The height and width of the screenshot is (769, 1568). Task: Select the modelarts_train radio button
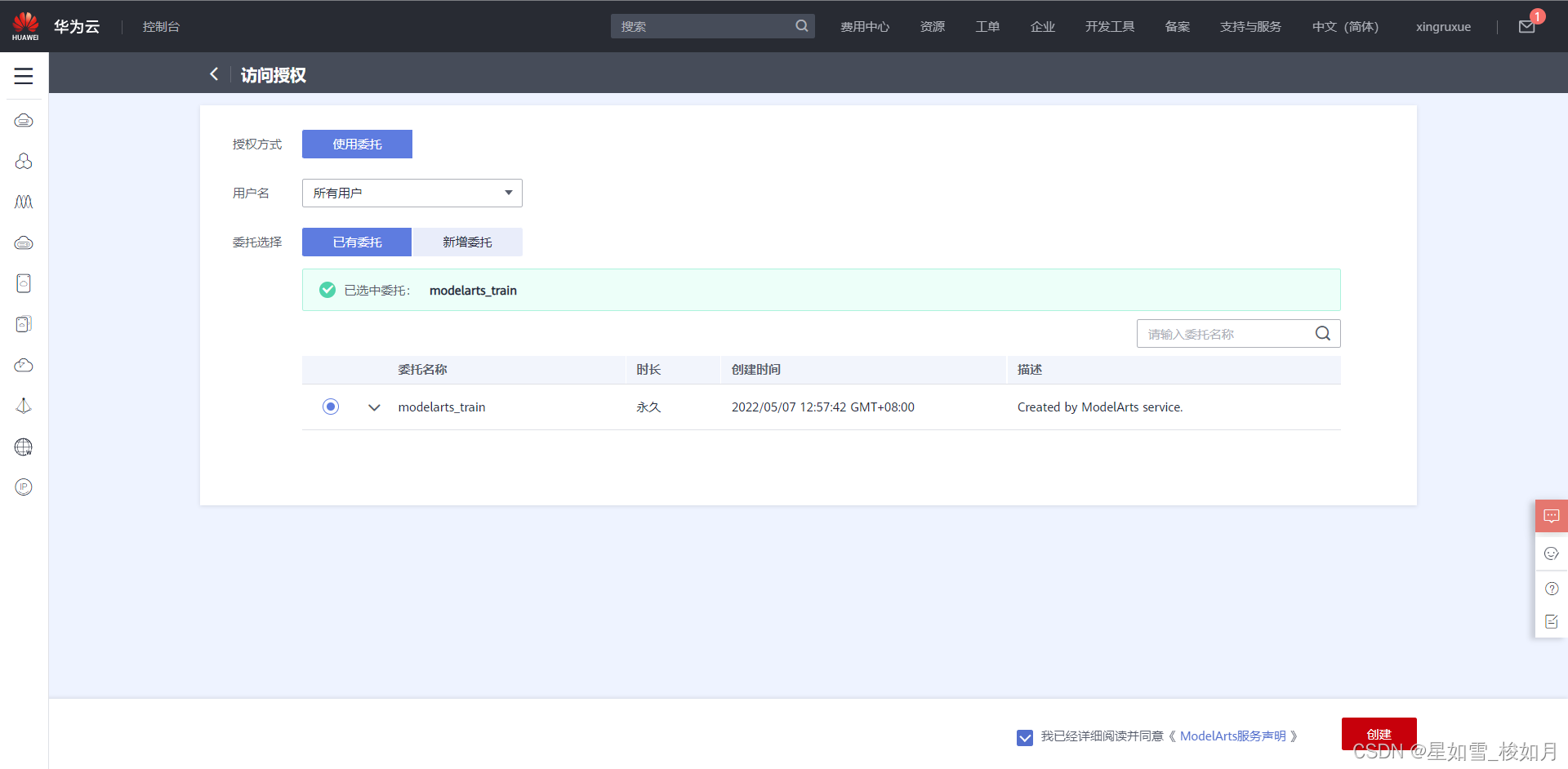point(331,407)
